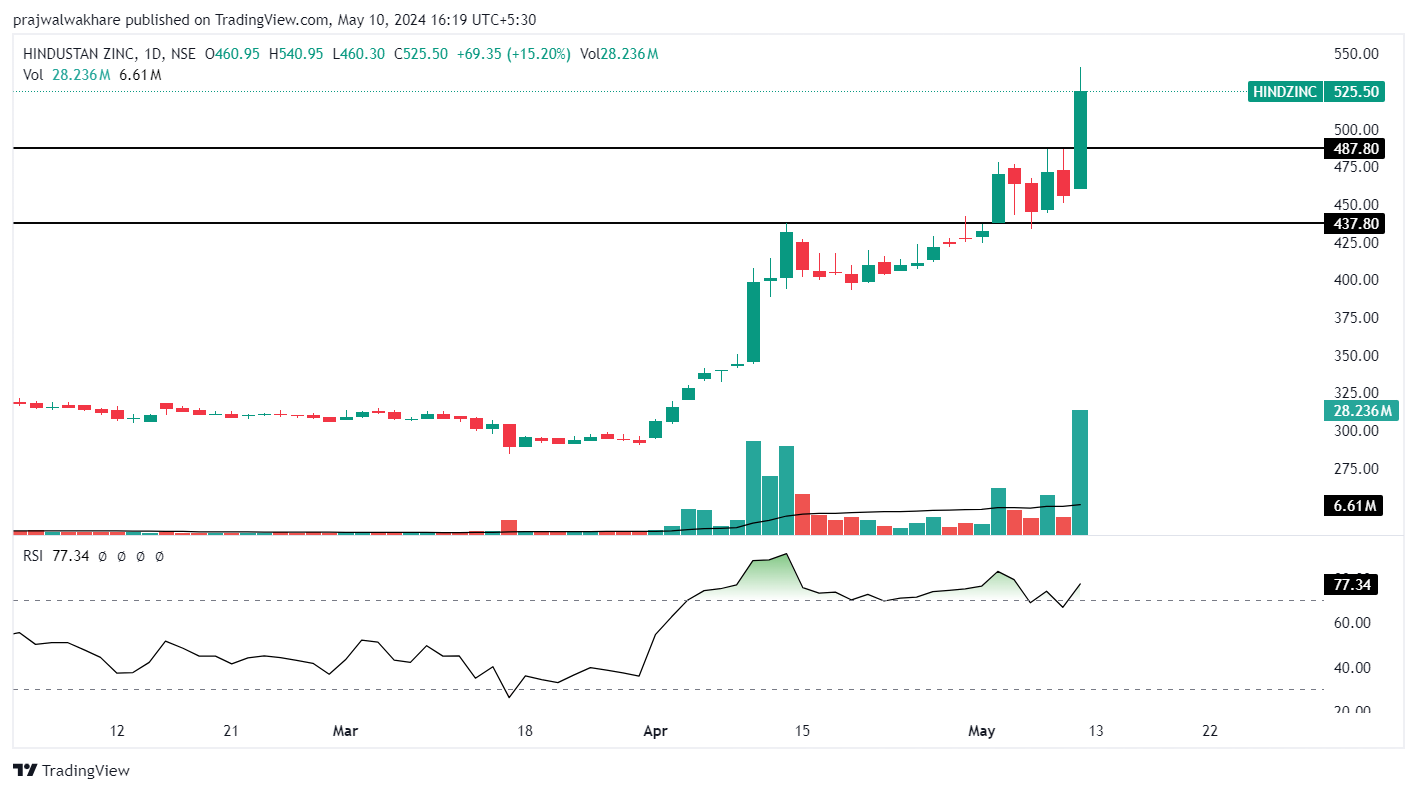Click the 13 date label on time axis
This screenshot has width=1417, height=792.
[1096, 731]
